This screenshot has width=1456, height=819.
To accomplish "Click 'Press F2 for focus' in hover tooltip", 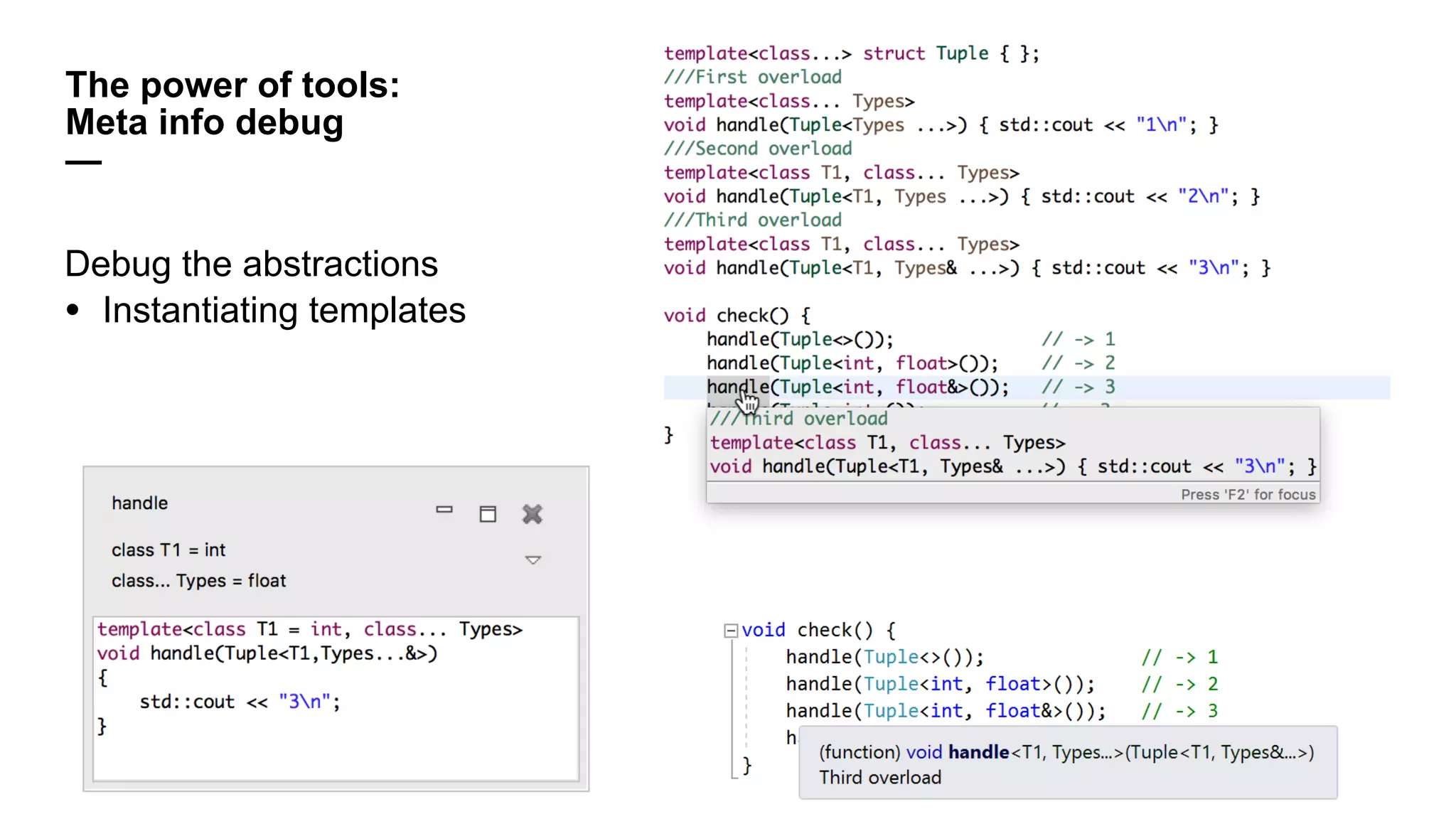I will (x=1248, y=495).
